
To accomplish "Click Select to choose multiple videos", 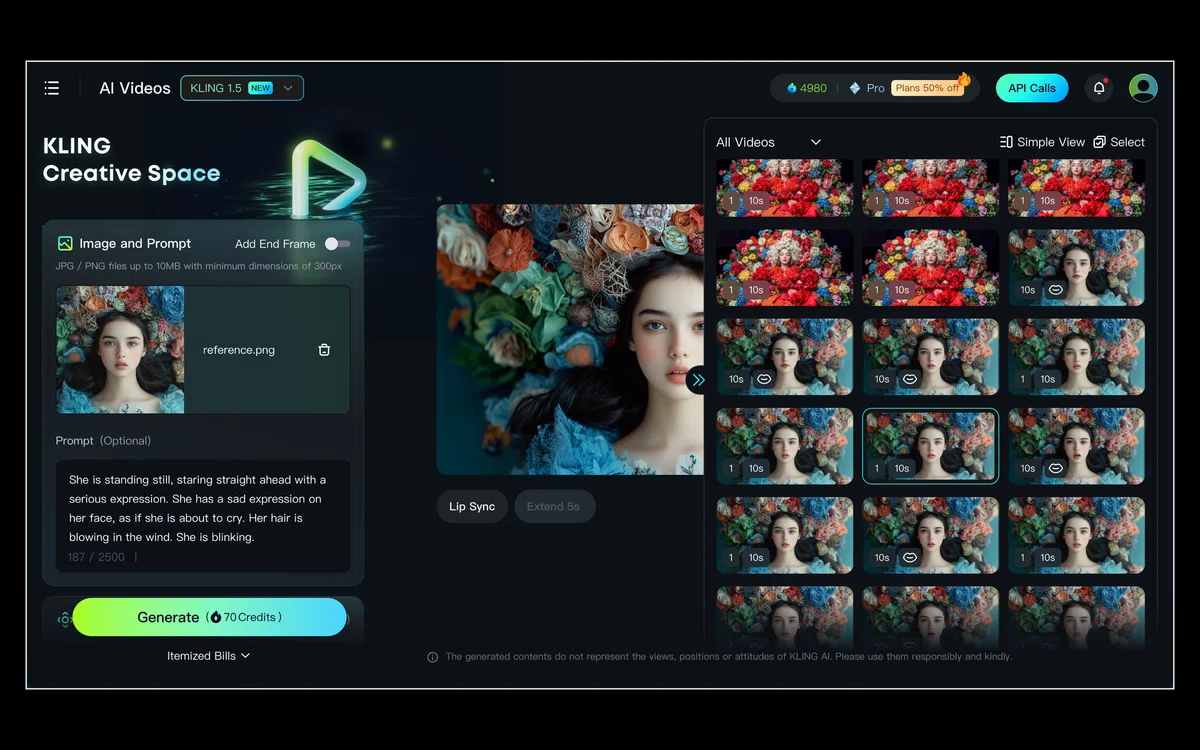I will [1119, 142].
